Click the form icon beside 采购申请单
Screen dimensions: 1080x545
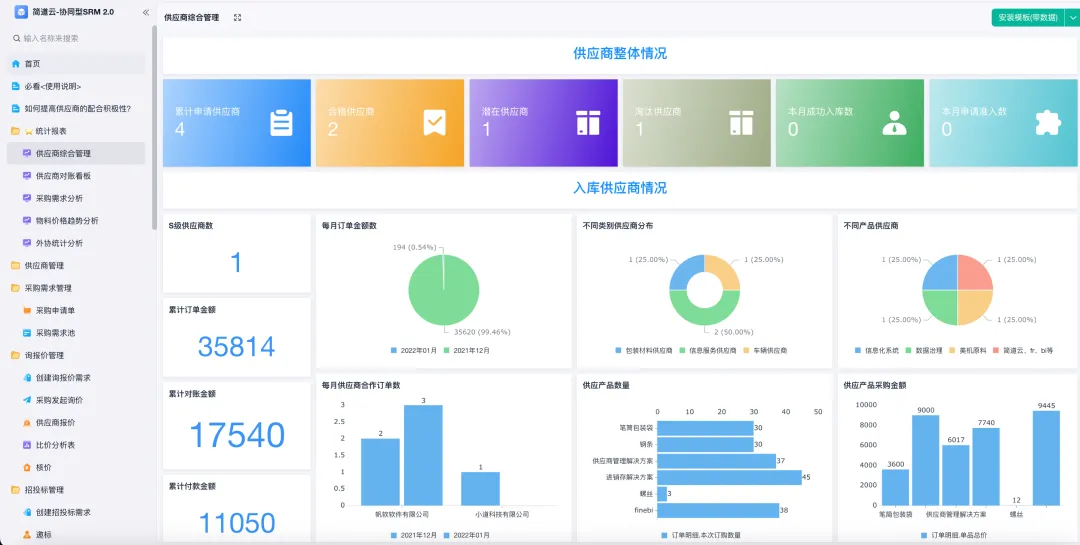tap(27, 310)
